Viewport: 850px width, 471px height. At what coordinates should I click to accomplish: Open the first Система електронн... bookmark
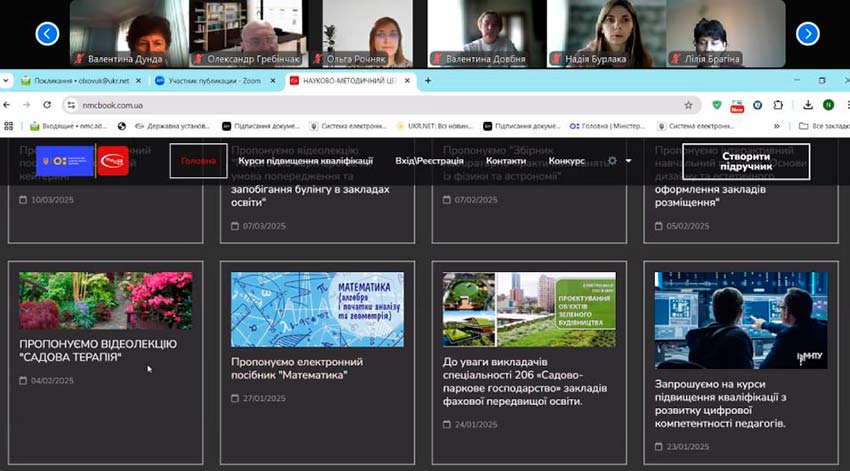click(347, 126)
